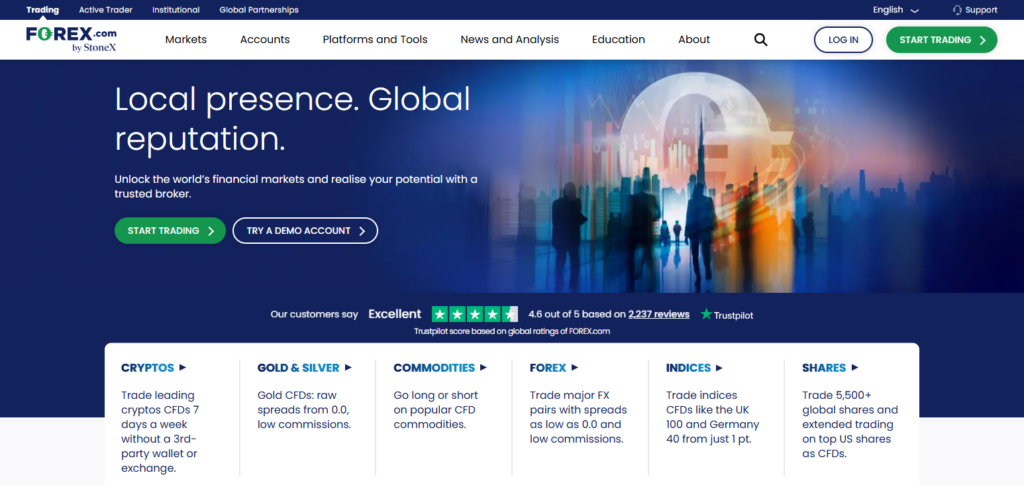
Task: Switch to the Trading tab
Action: [42, 10]
